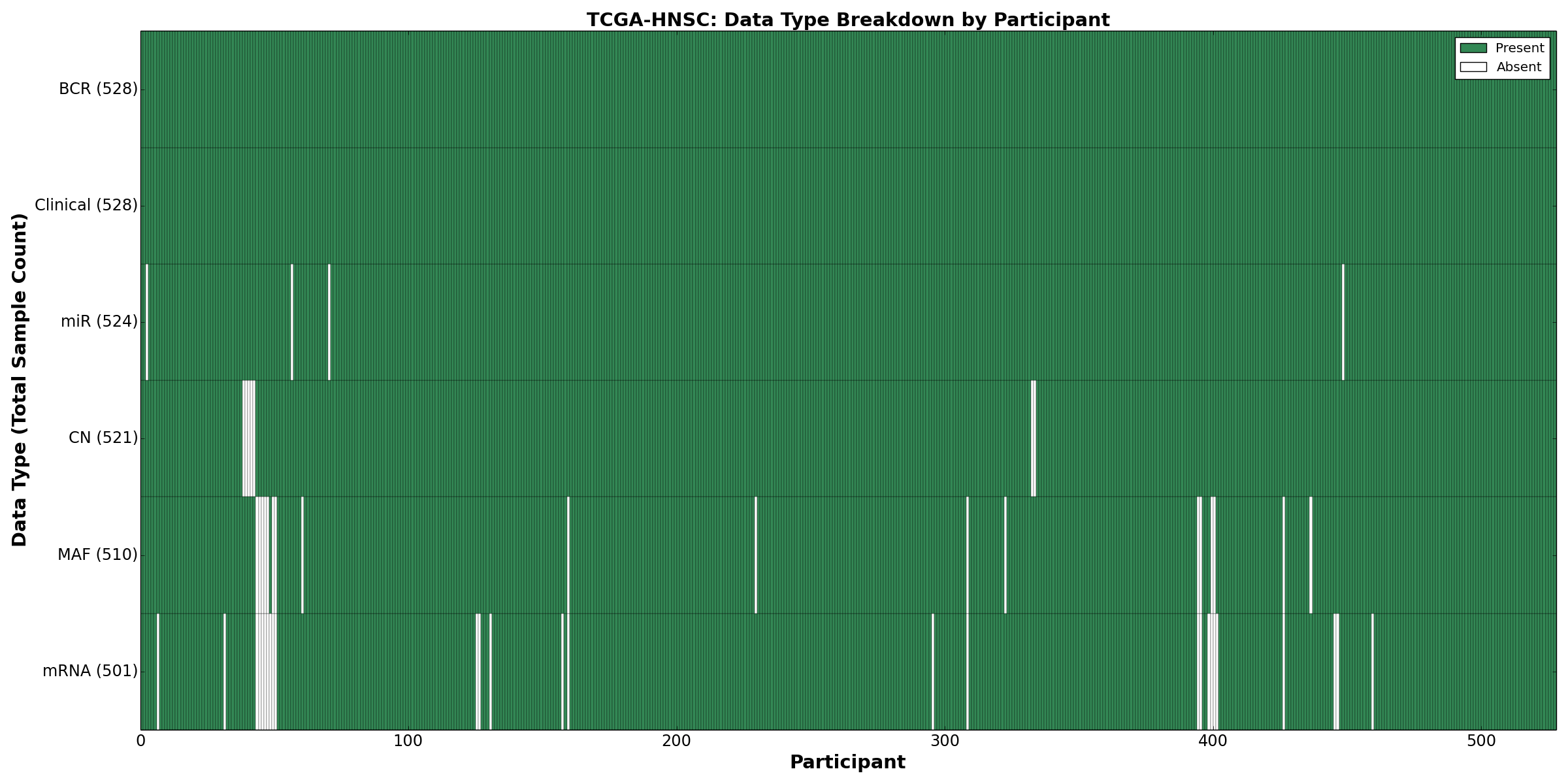Click the Participant x-axis label
Image resolution: width=1568 pixels, height=784 pixels.
point(847,762)
